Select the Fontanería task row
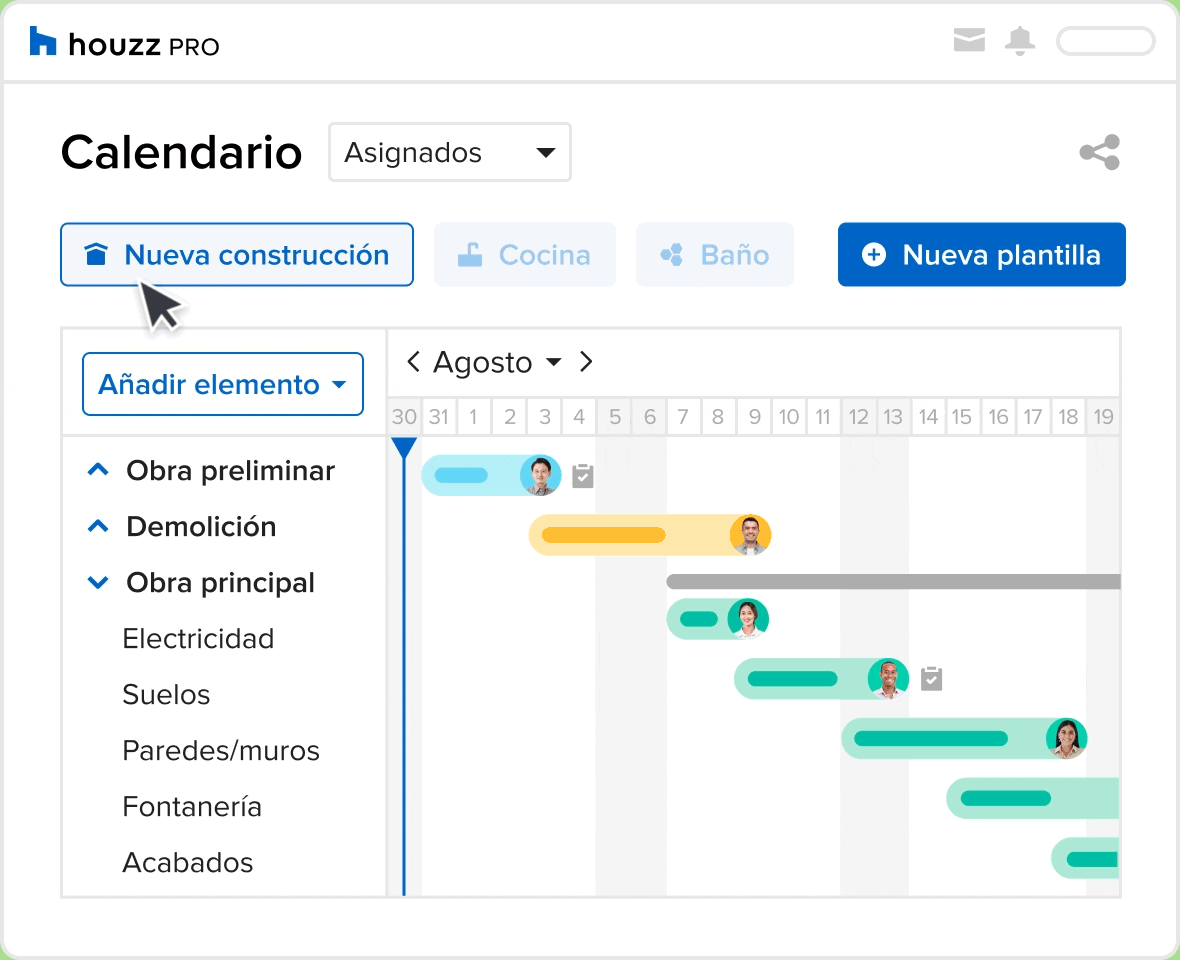This screenshot has width=1180, height=960. point(192,806)
